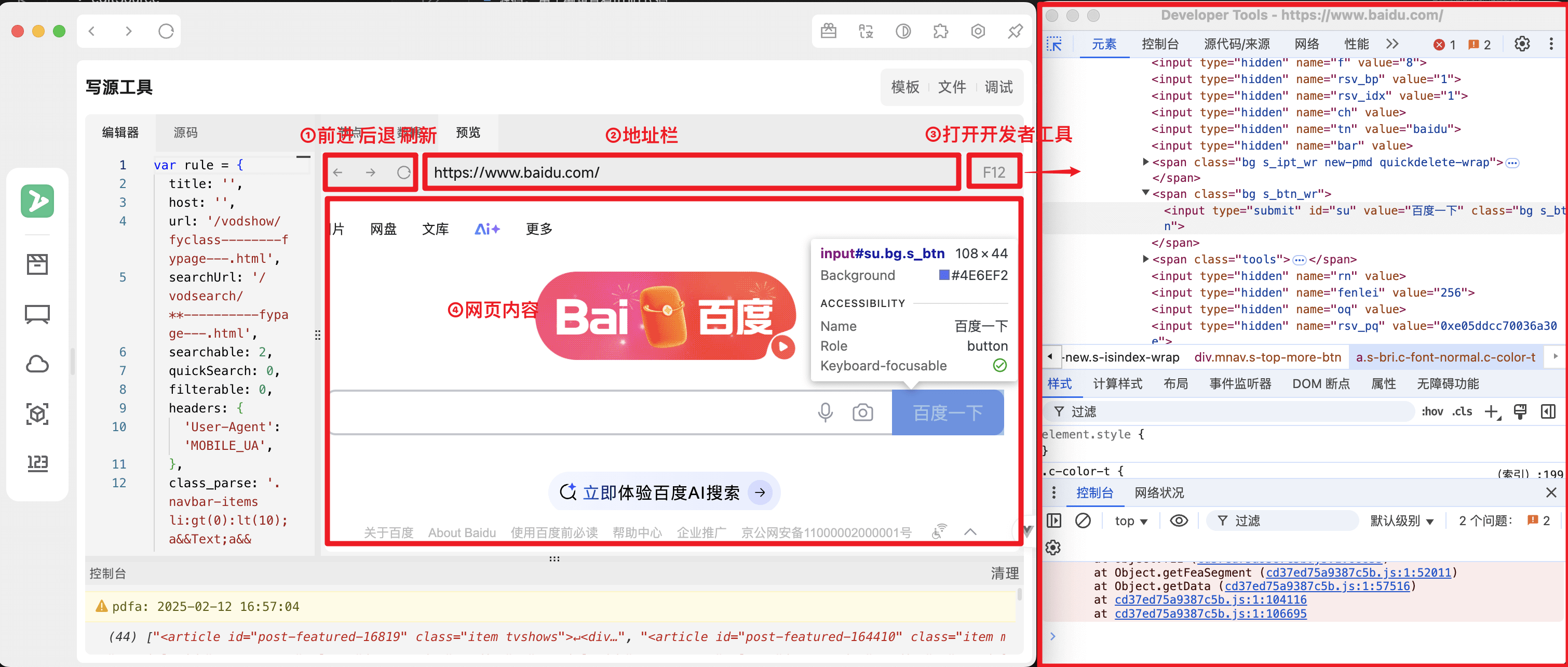The height and width of the screenshot is (667, 1568).
Task: Click the up caret in Baidu footer
Action: coord(970,532)
